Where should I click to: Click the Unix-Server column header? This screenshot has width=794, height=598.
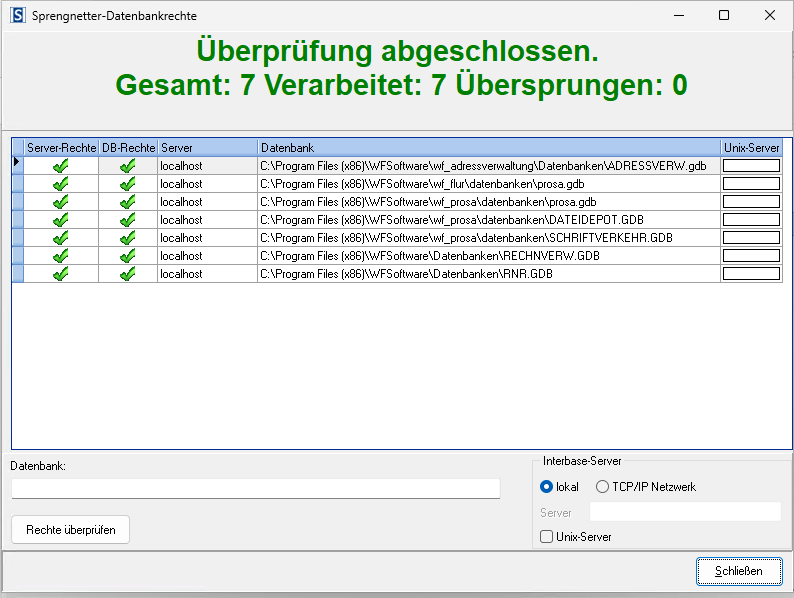(751, 148)
